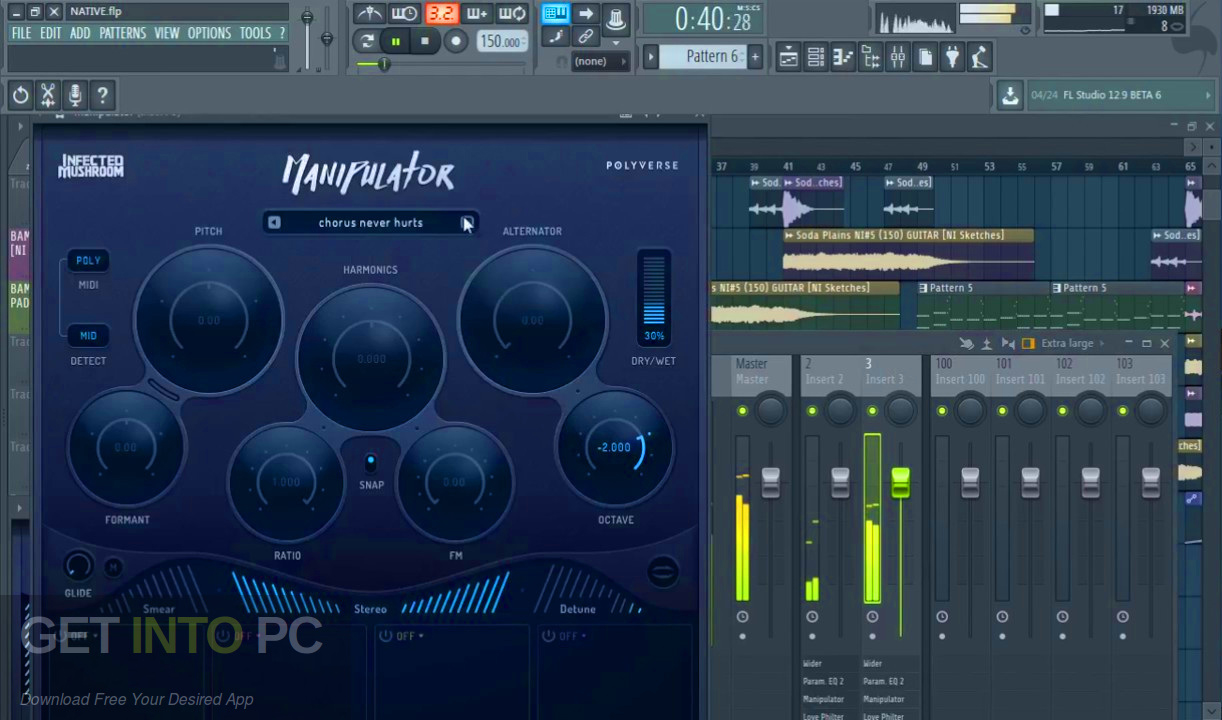
Task: Click the OCTAVE knob showing -2.000
Action: (x=615, y=448)
